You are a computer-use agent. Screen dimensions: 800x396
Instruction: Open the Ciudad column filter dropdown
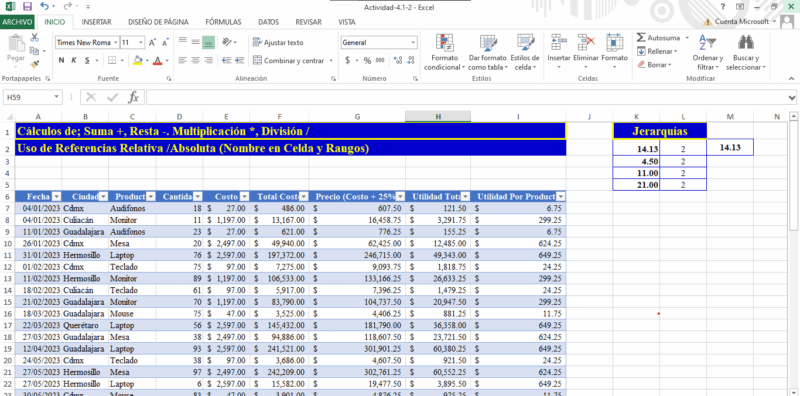104,196
